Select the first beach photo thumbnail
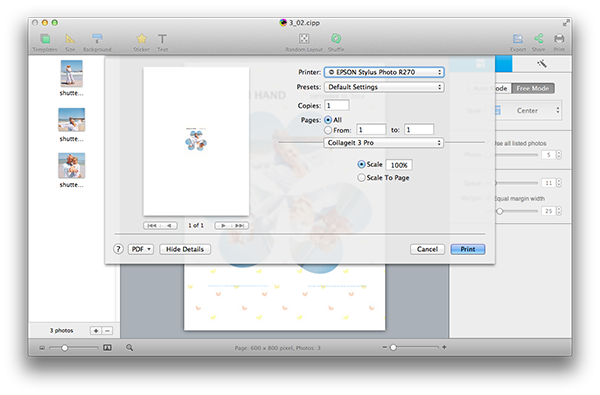This screenshot has height=395, width=600. (72, 73)
